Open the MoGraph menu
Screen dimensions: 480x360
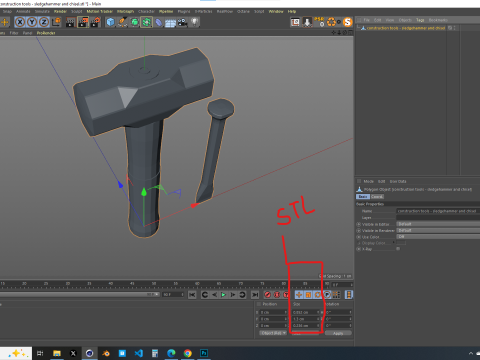tap(125, 11)
